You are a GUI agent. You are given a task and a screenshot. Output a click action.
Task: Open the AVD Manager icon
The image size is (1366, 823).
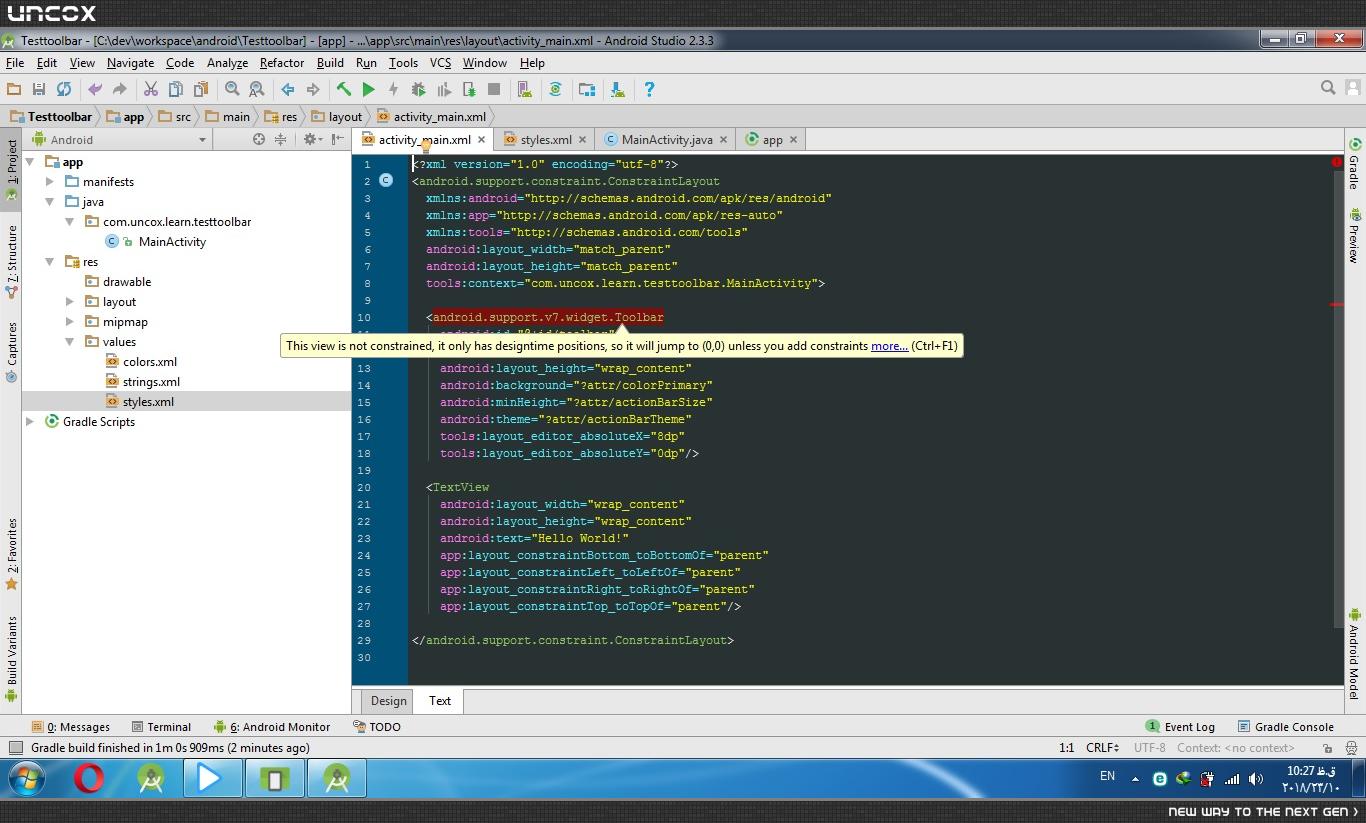pyautogui.click(x=524, y=89)
